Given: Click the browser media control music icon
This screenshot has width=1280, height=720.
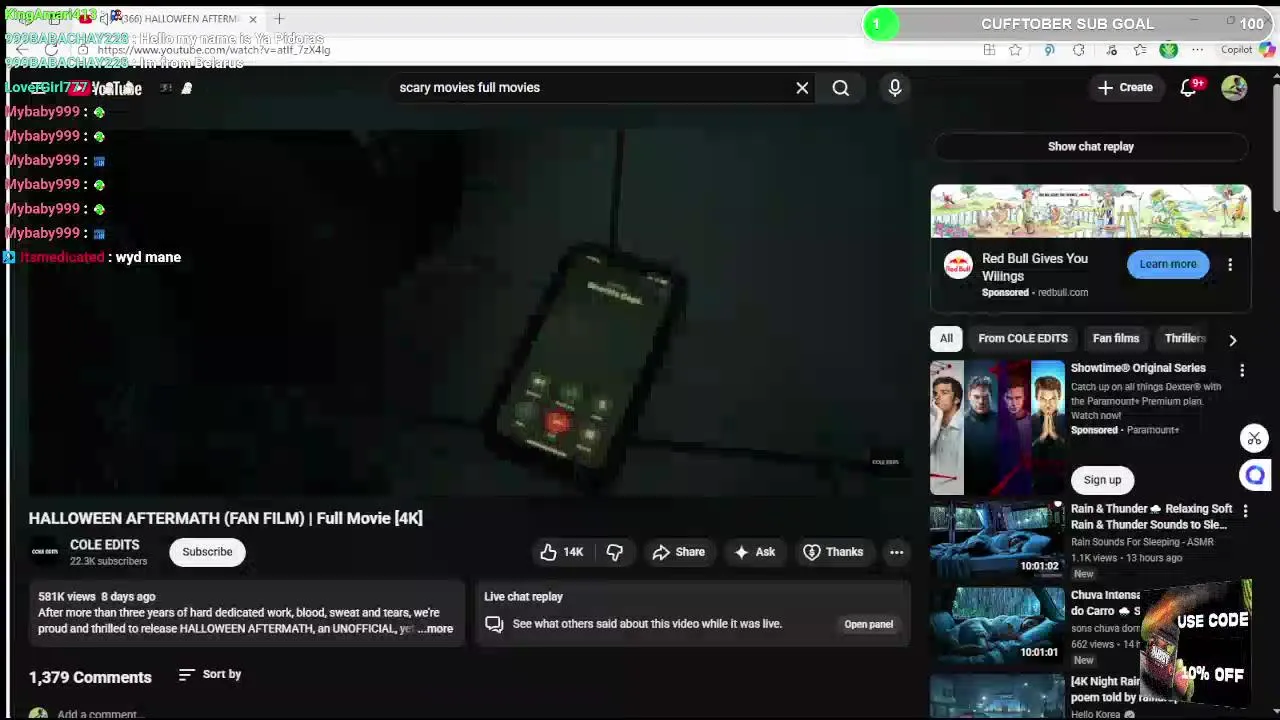Looking at the screenshot, I should (x=1111, y=50).
